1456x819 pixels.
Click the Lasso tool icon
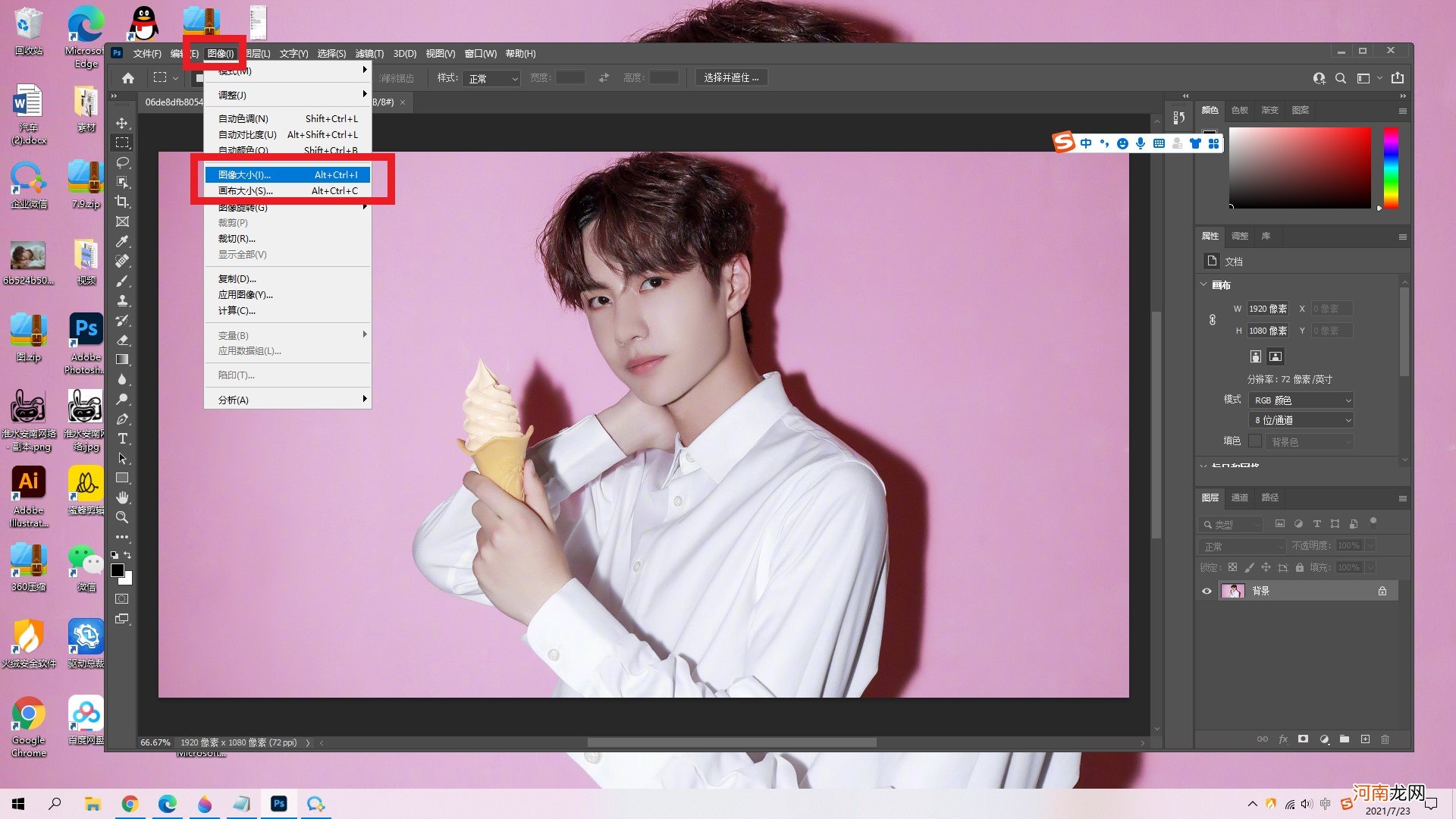tap(123, 163)
